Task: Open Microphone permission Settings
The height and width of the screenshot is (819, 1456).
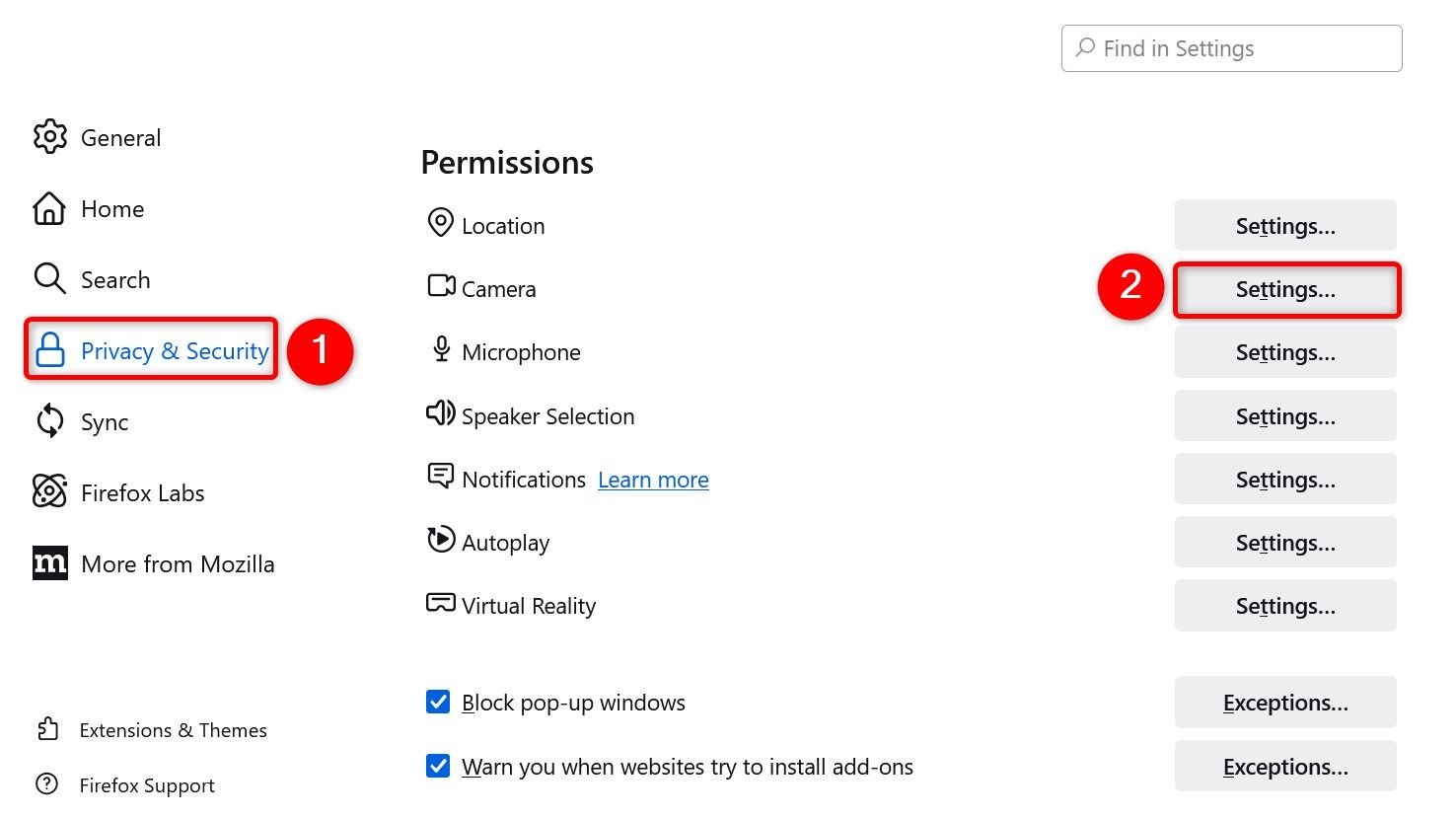Action: coord(1285,352)
